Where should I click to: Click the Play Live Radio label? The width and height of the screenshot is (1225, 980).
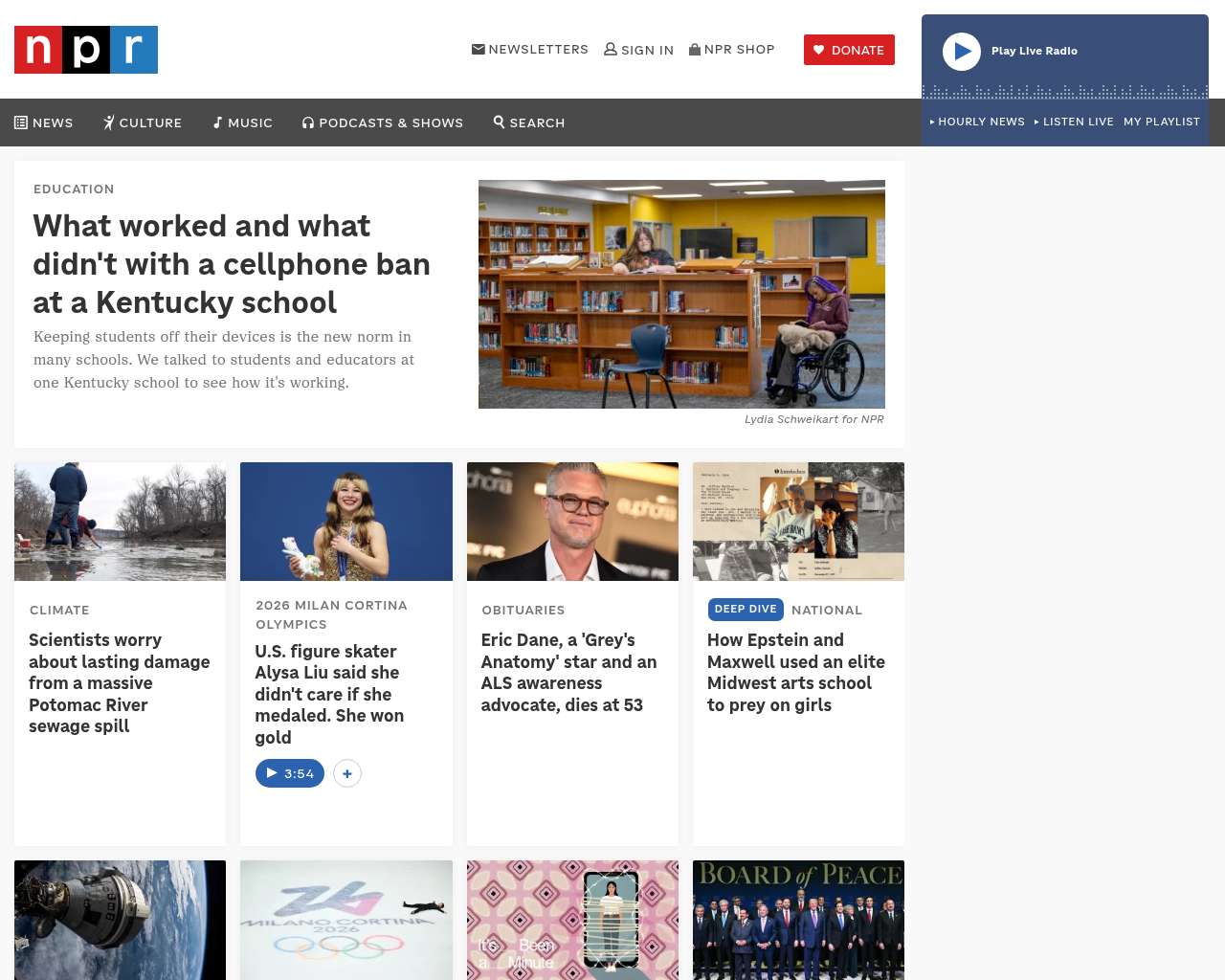pos(1035,51)
